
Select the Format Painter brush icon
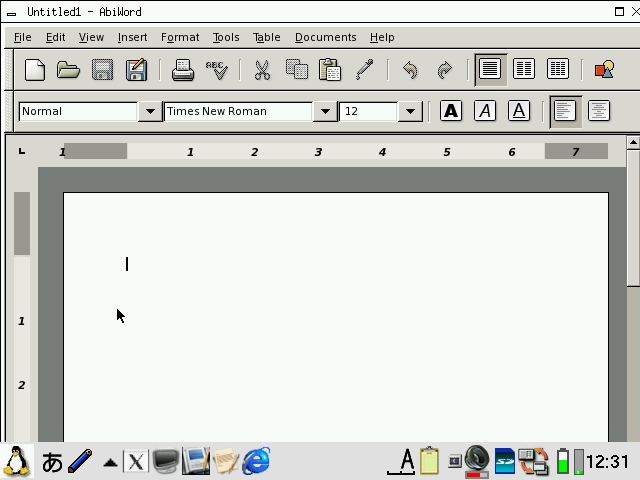pyautogui.click(x=364, y=69)
